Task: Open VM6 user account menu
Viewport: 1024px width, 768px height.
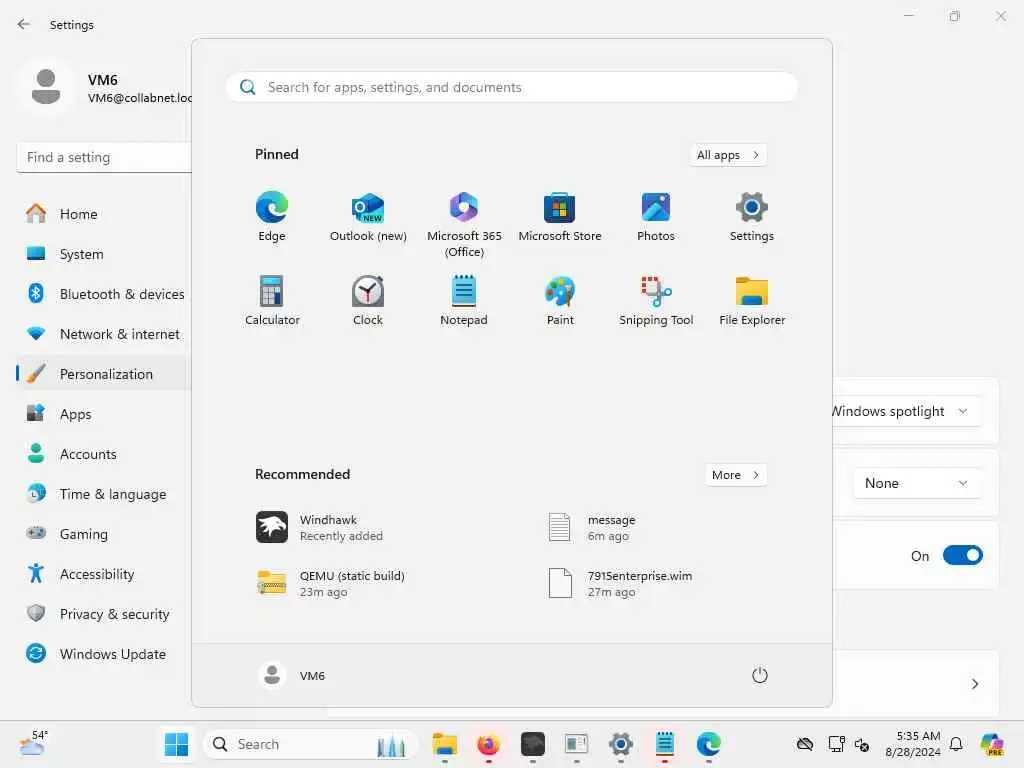Action: pyautogui.click(x=291, y=675)
